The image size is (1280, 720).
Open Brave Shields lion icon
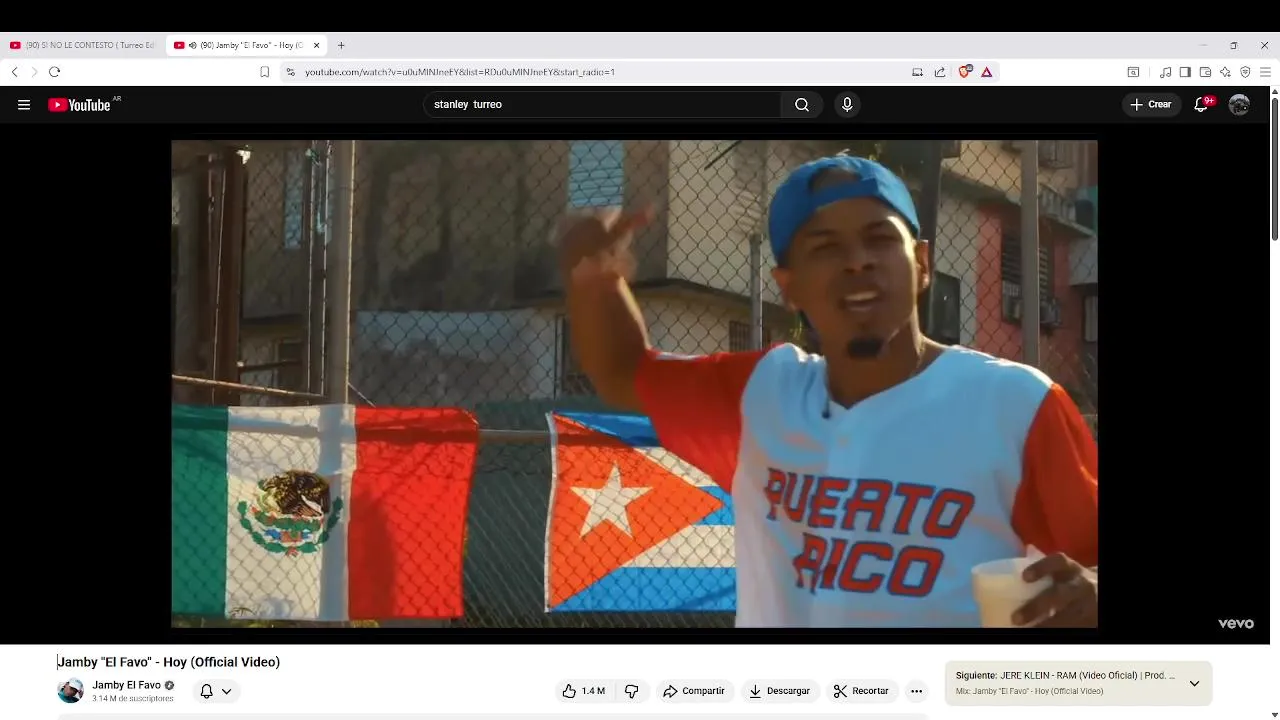965,72
